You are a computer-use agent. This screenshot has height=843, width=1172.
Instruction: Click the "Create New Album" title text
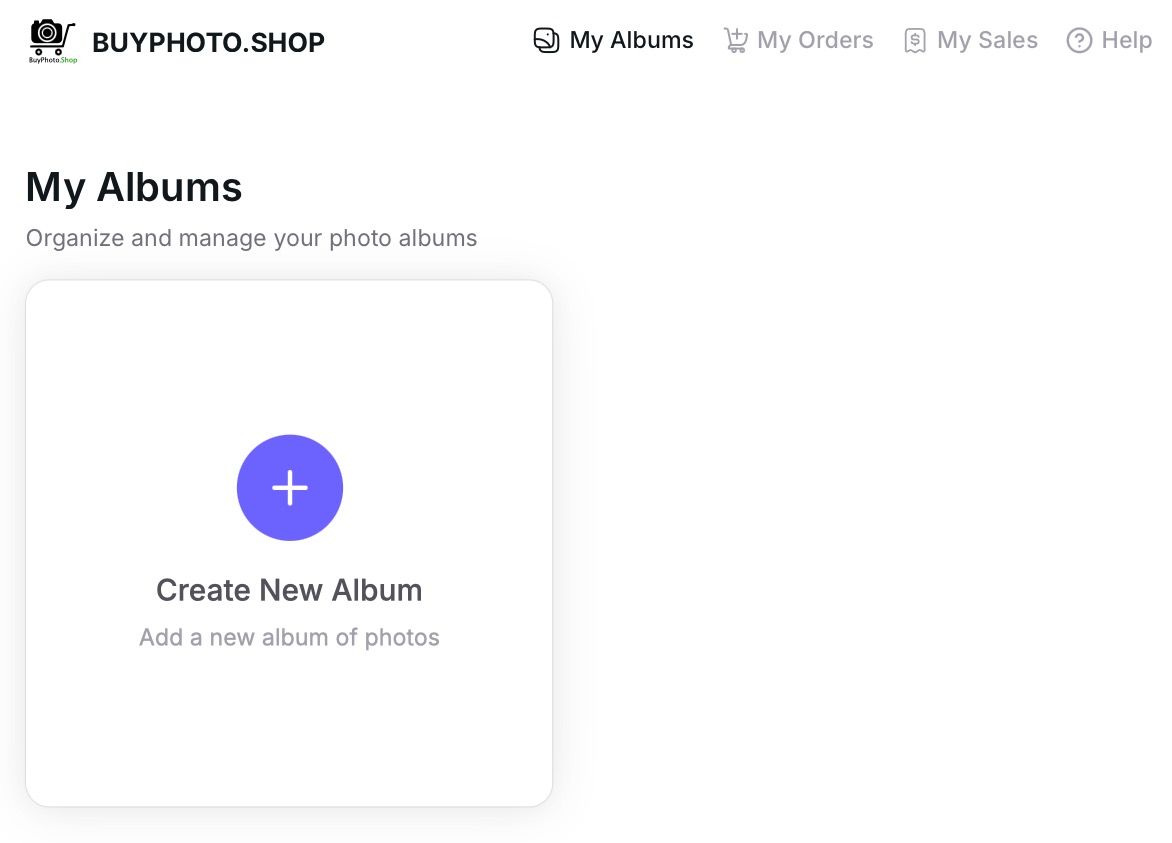pyautogui.click(x=289, y=590)
